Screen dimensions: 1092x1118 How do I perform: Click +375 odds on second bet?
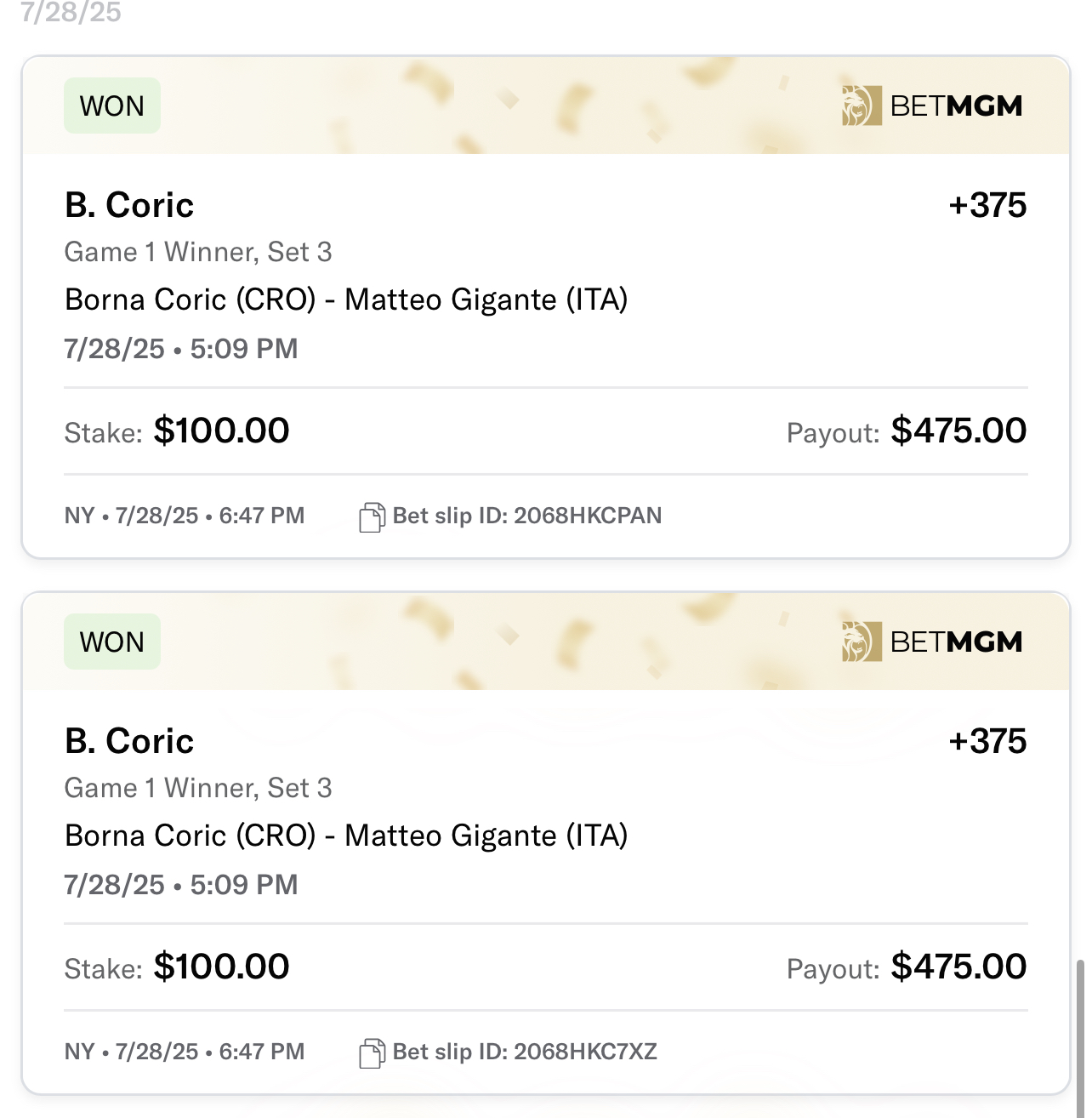[x=987, y=741]
